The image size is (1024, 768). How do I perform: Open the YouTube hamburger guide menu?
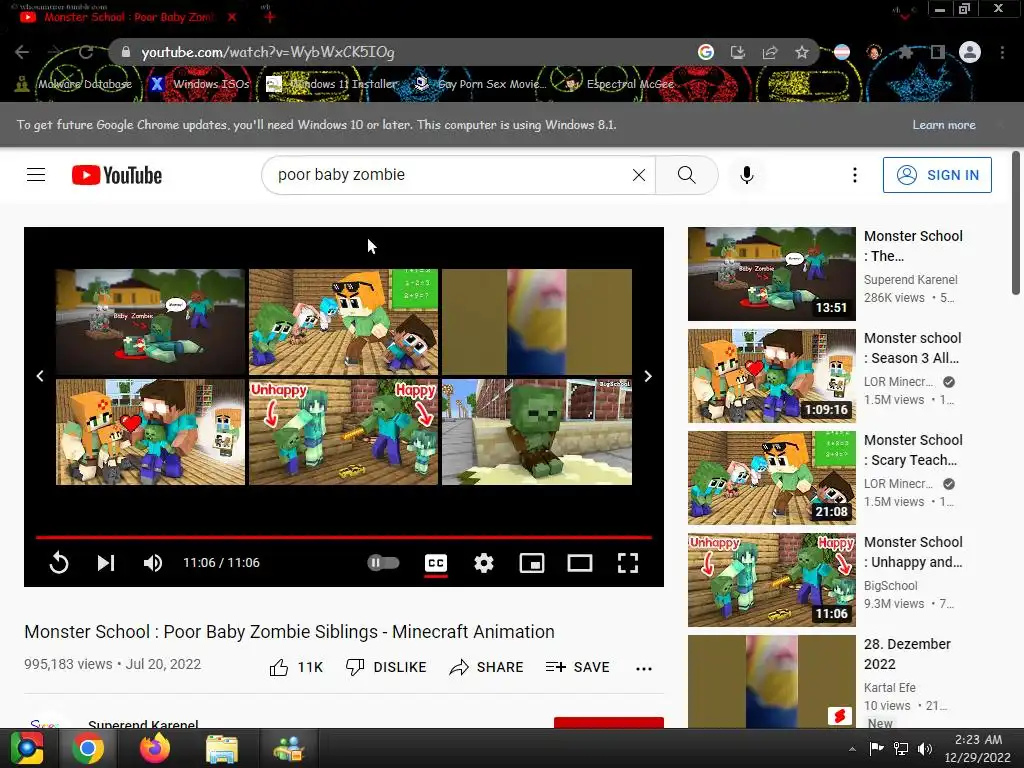click(x=36, y=175)
